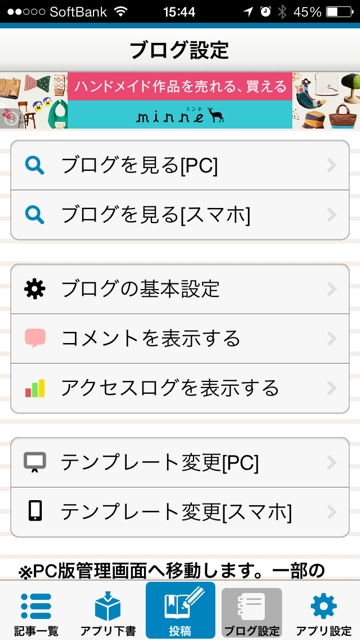
Task: Tap the magnifier icon beside ブログを見る[スマホ]
Action: click(x=34, y=215)
